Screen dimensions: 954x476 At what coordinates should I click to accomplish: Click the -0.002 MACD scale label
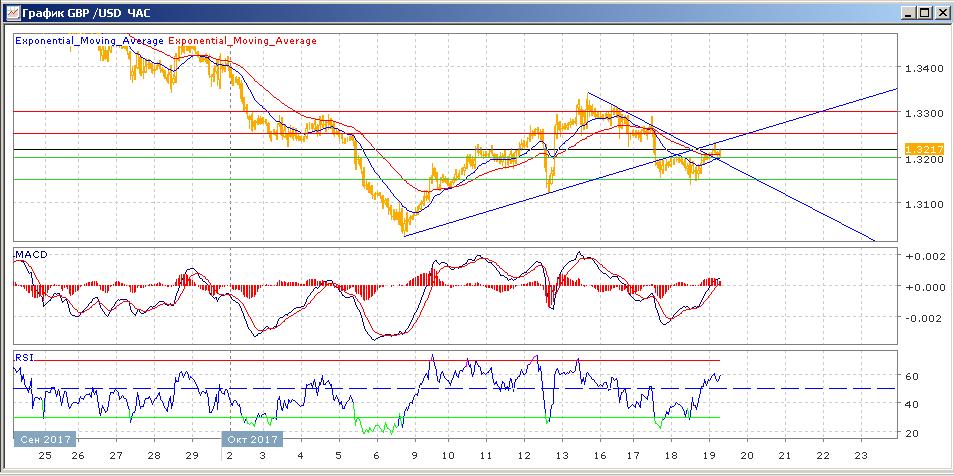point(920,318)
